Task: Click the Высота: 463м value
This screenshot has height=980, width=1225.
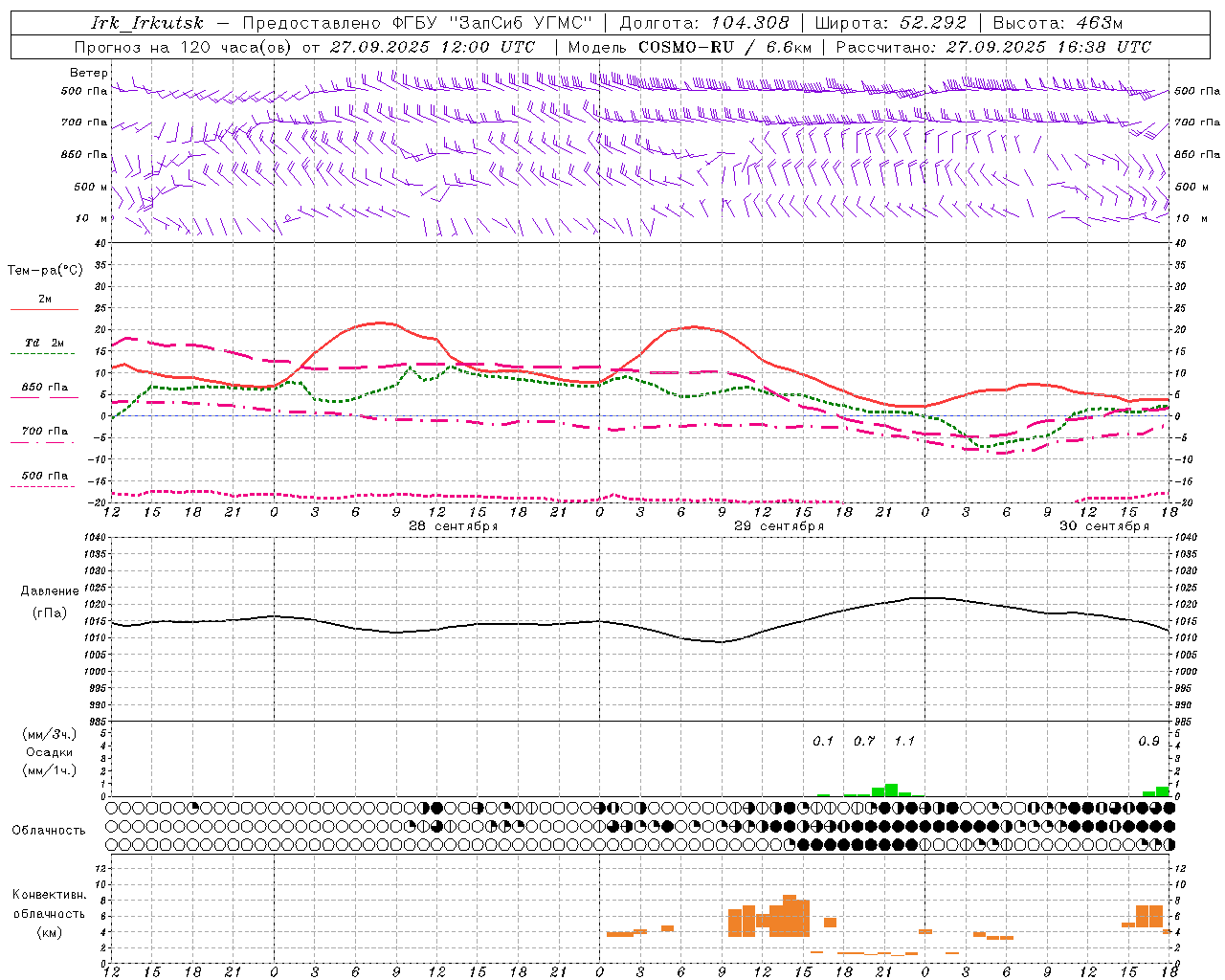Action: coord(1058,23)
